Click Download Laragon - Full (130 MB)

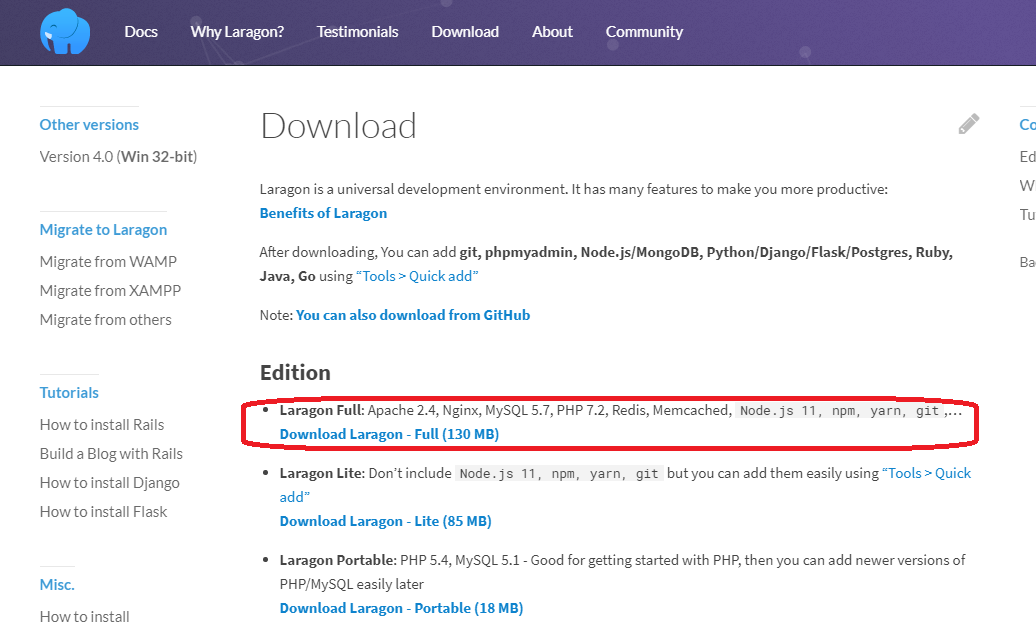click(389, 434)
